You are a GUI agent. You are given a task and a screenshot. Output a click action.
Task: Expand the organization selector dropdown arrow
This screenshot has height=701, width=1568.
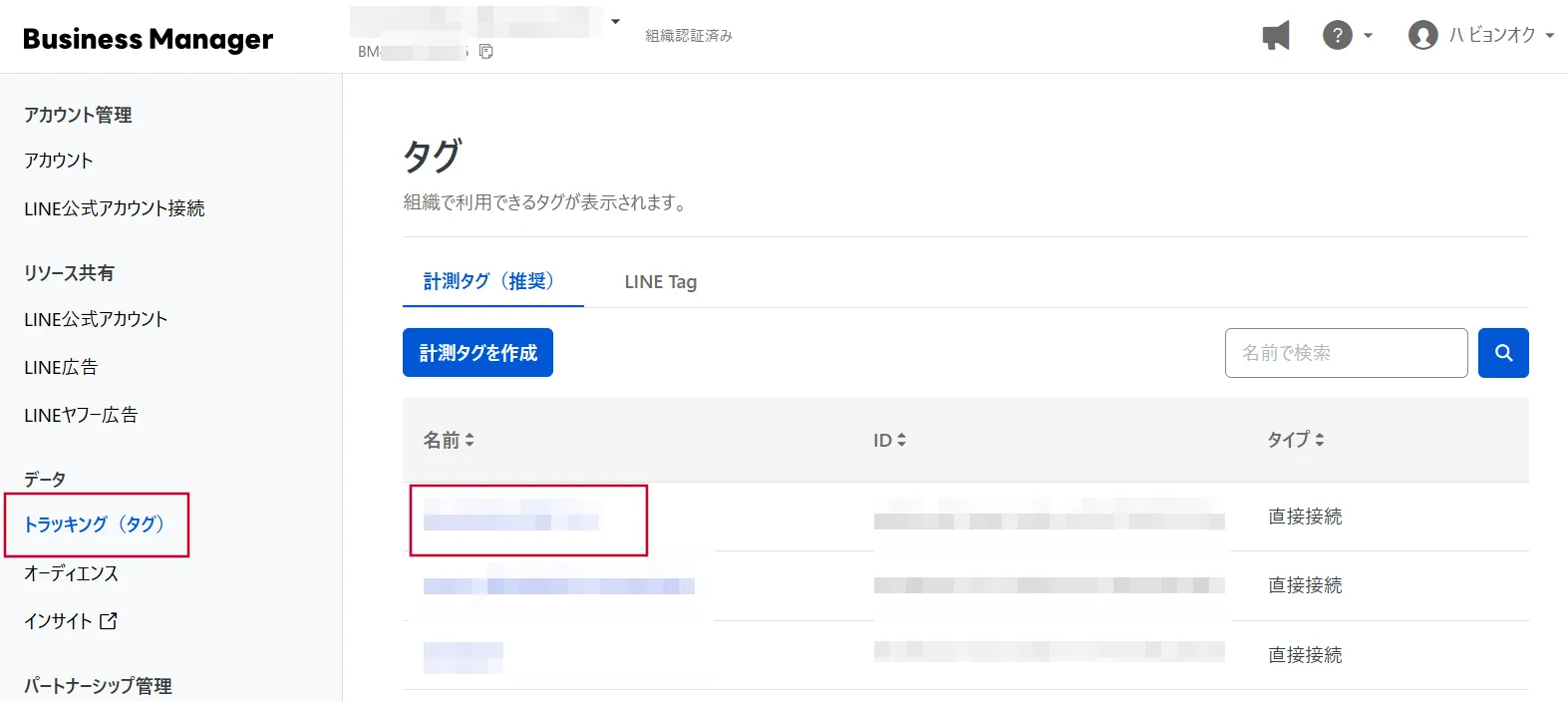[615, 22]
